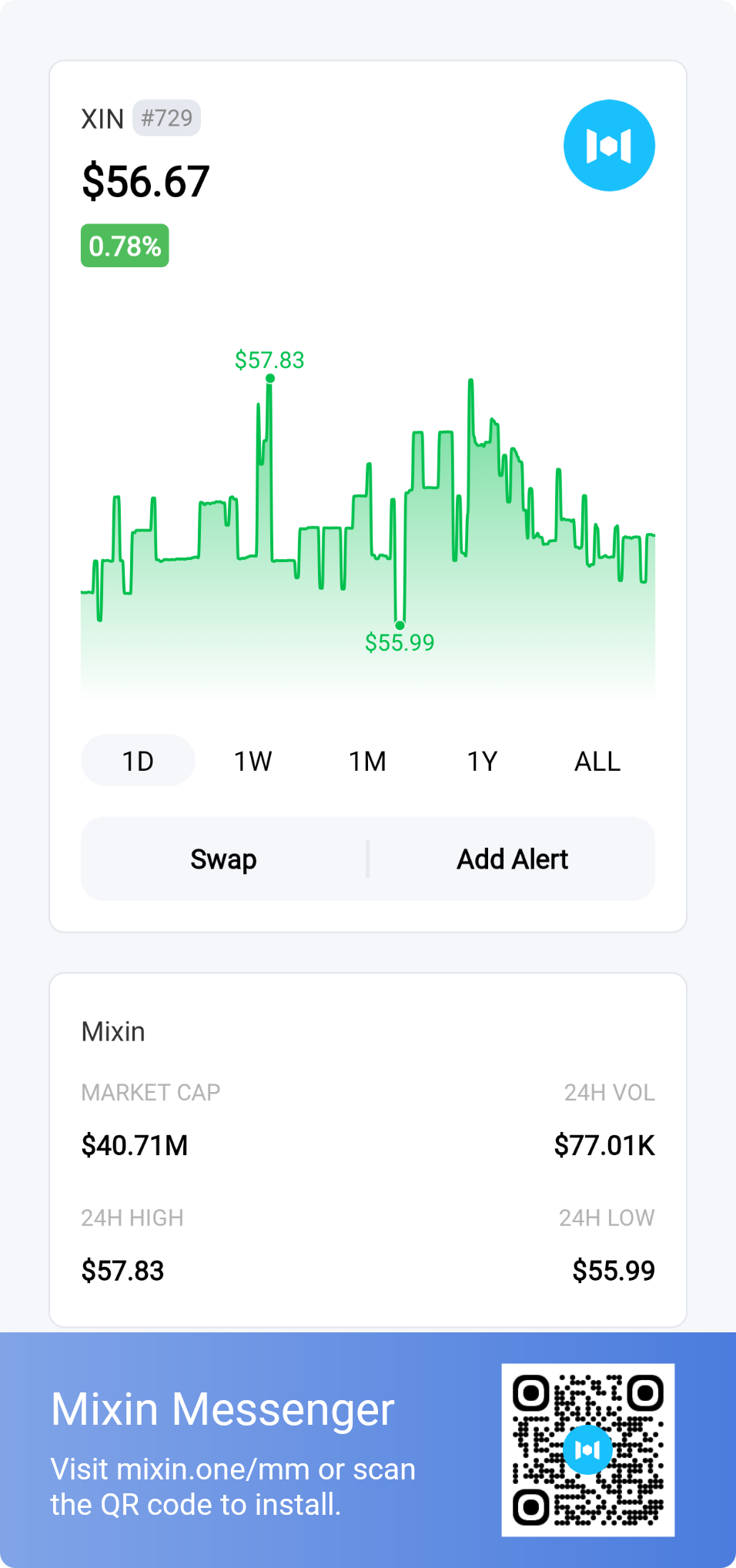
Task: Click the $56.67 current price
Action: point(146,182)
